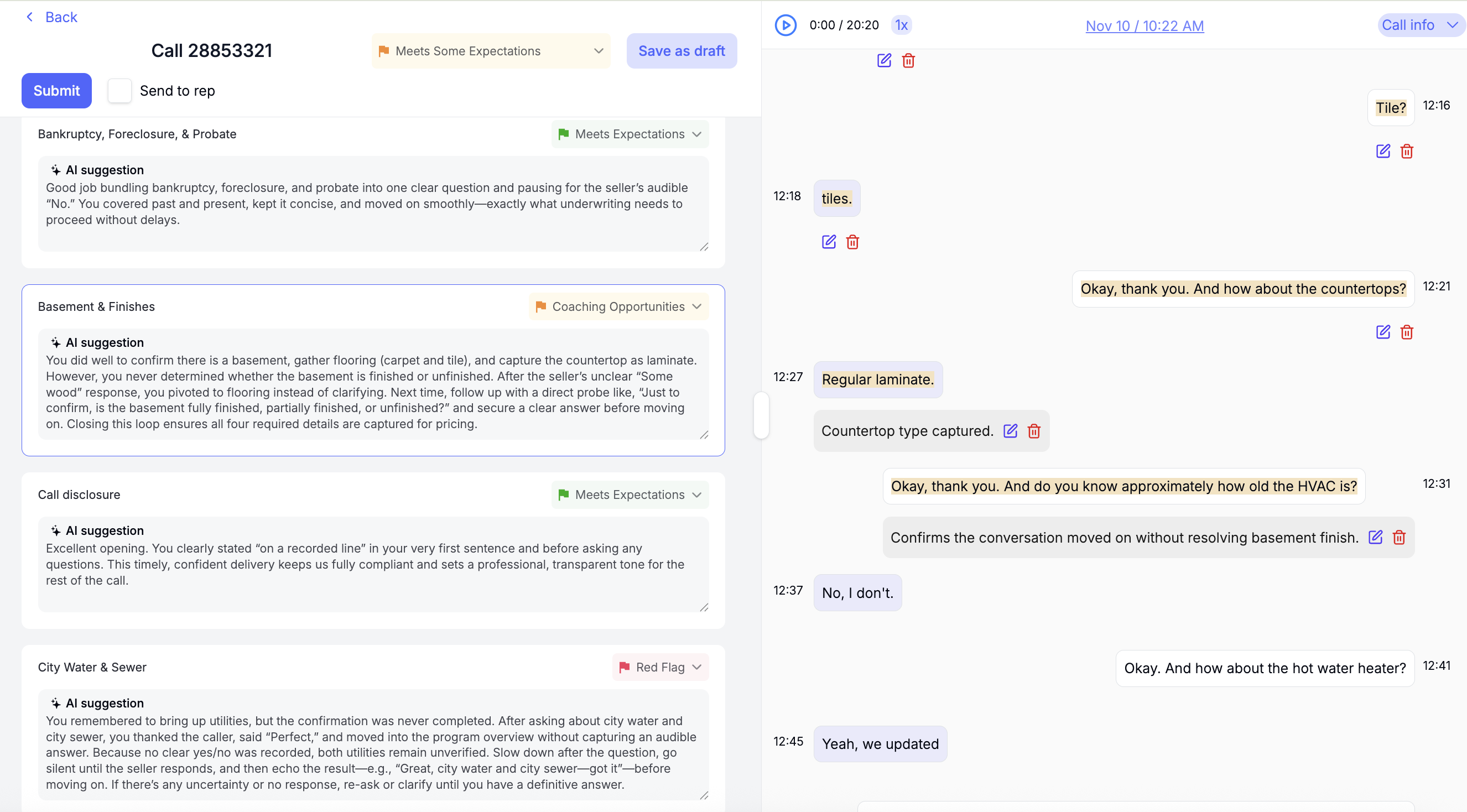Check the Send to rep checkbox

119,91
